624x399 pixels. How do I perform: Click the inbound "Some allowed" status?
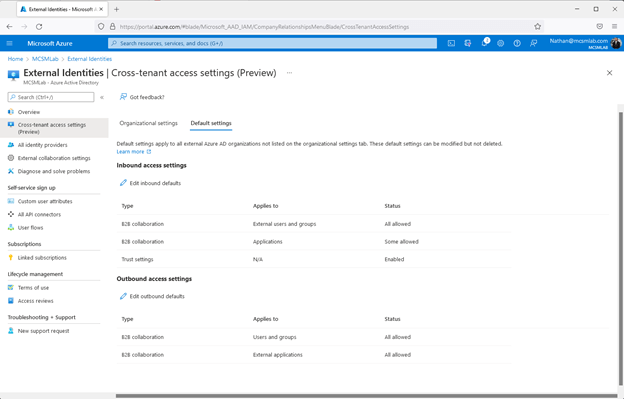click(402, 241)
